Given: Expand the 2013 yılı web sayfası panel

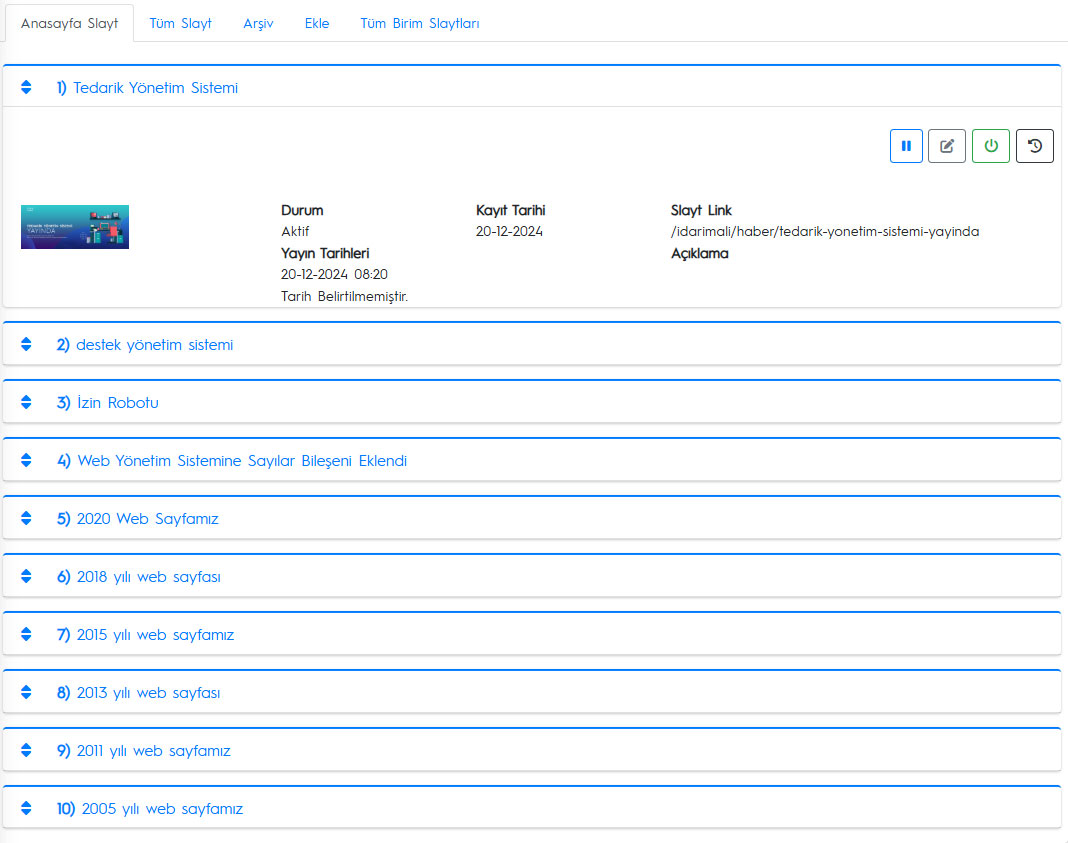Looking at the screenshot, I should tap(138, 693).
